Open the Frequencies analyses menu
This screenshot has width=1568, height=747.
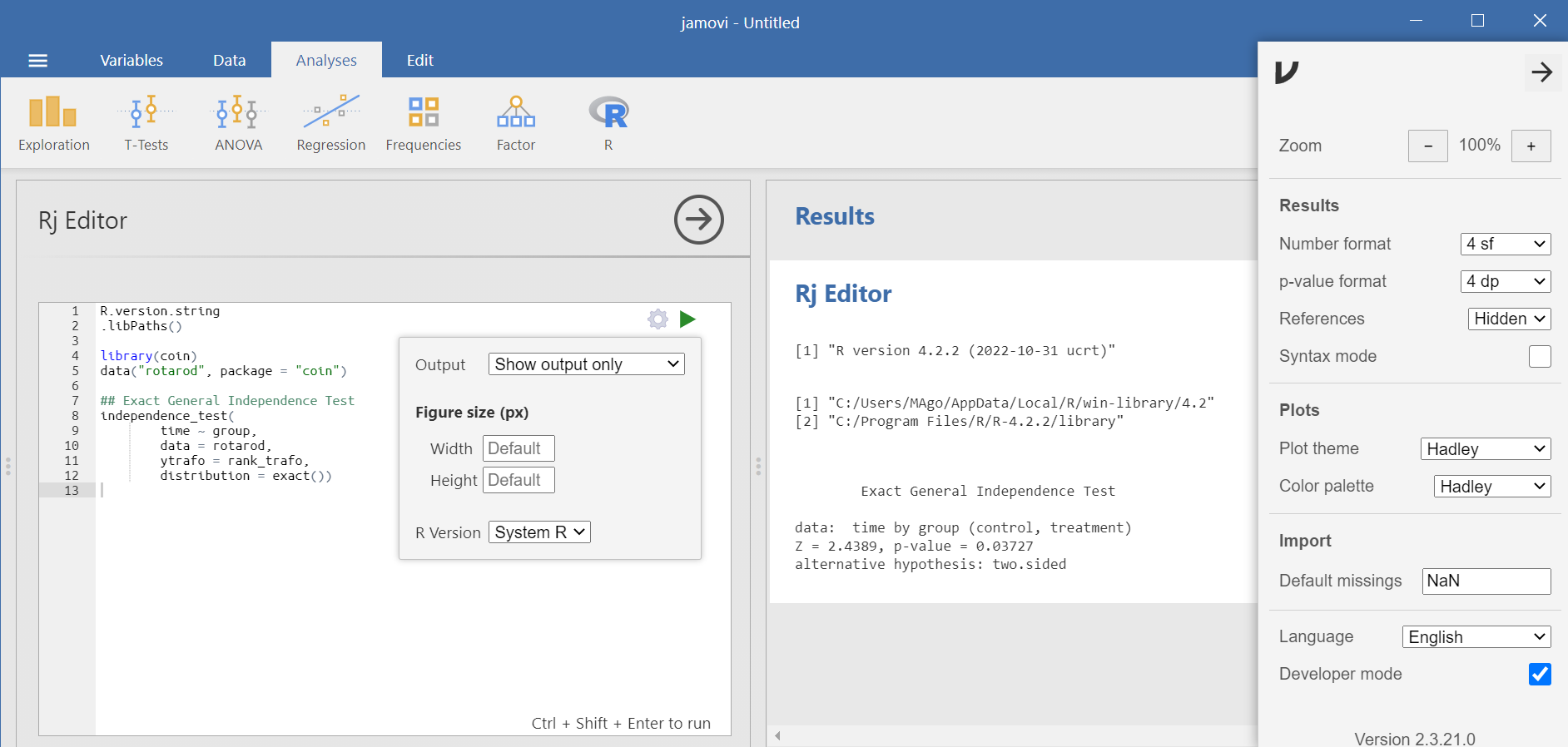[424, 124]
